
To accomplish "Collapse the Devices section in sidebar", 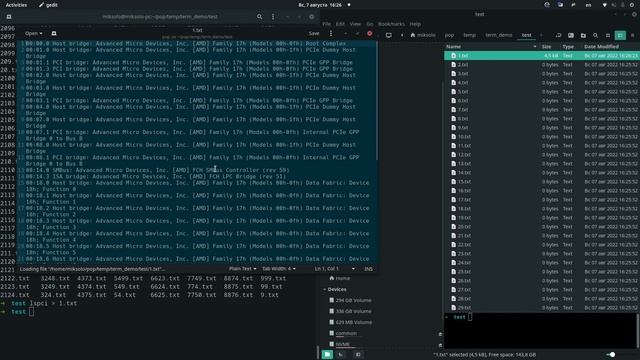I will tap(325, 289).
